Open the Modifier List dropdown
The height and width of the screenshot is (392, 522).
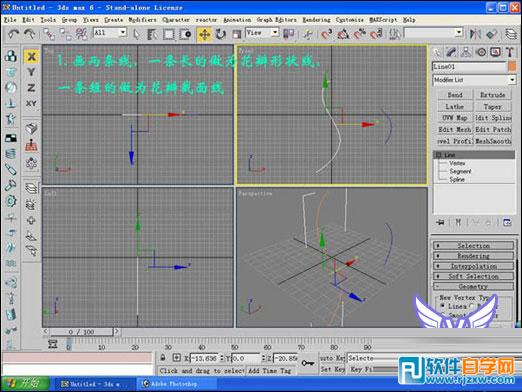[x=512, y=80]
